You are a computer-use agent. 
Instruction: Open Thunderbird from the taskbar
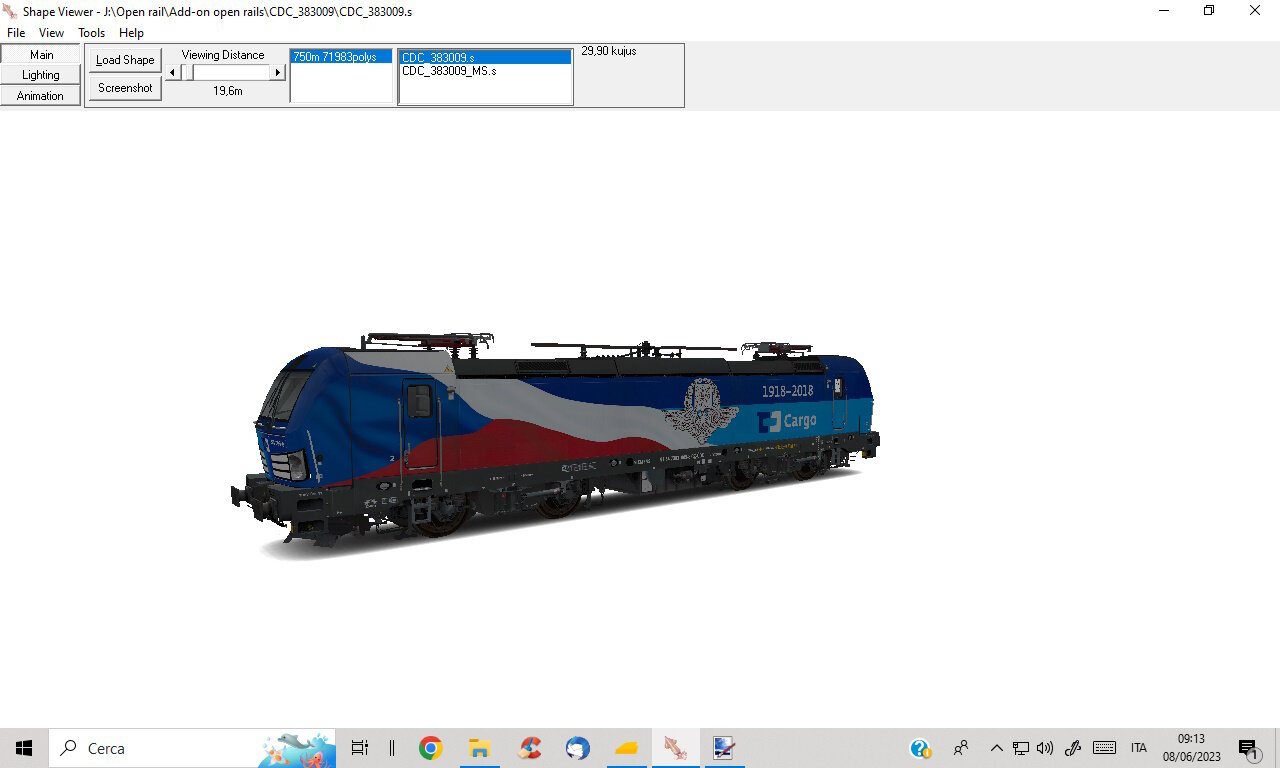coord(577,748)
